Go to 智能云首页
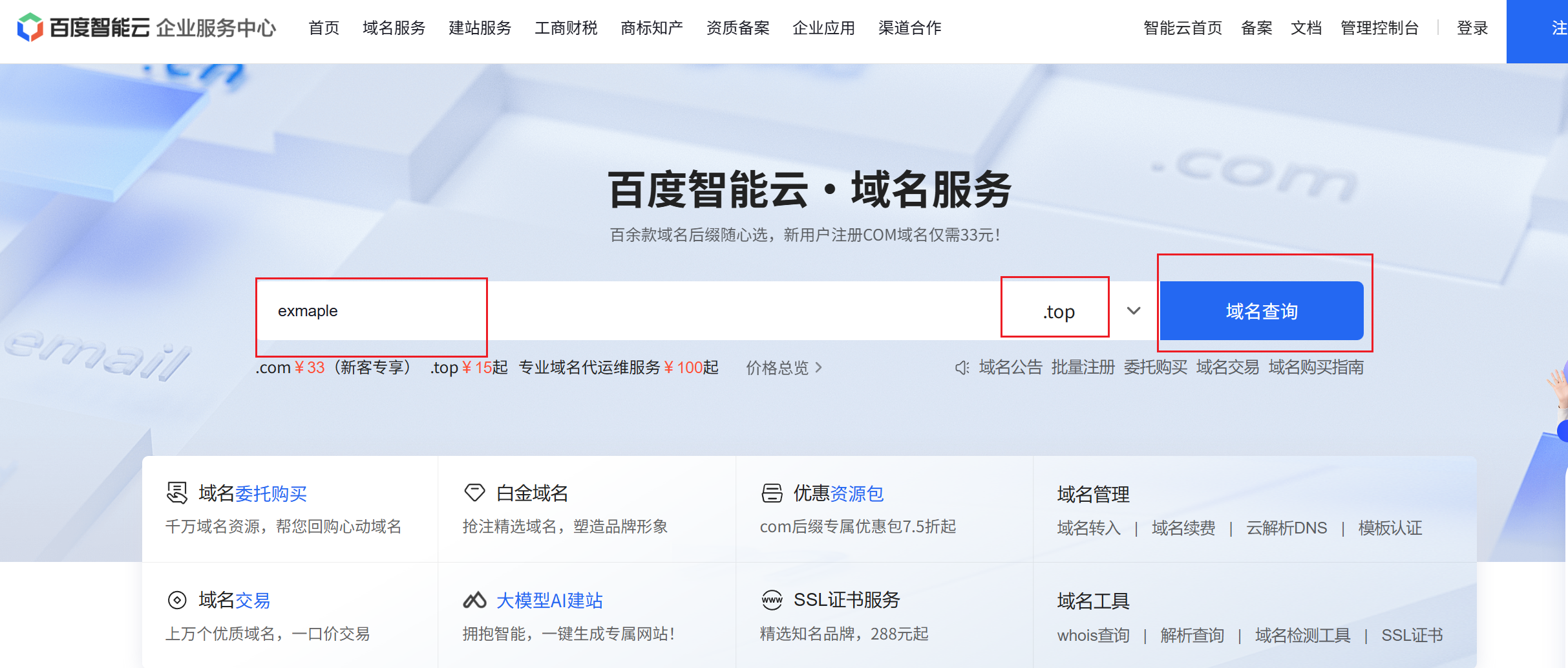The height and width of the screenshot is (668, 1568). click(x=1183, y=28)
